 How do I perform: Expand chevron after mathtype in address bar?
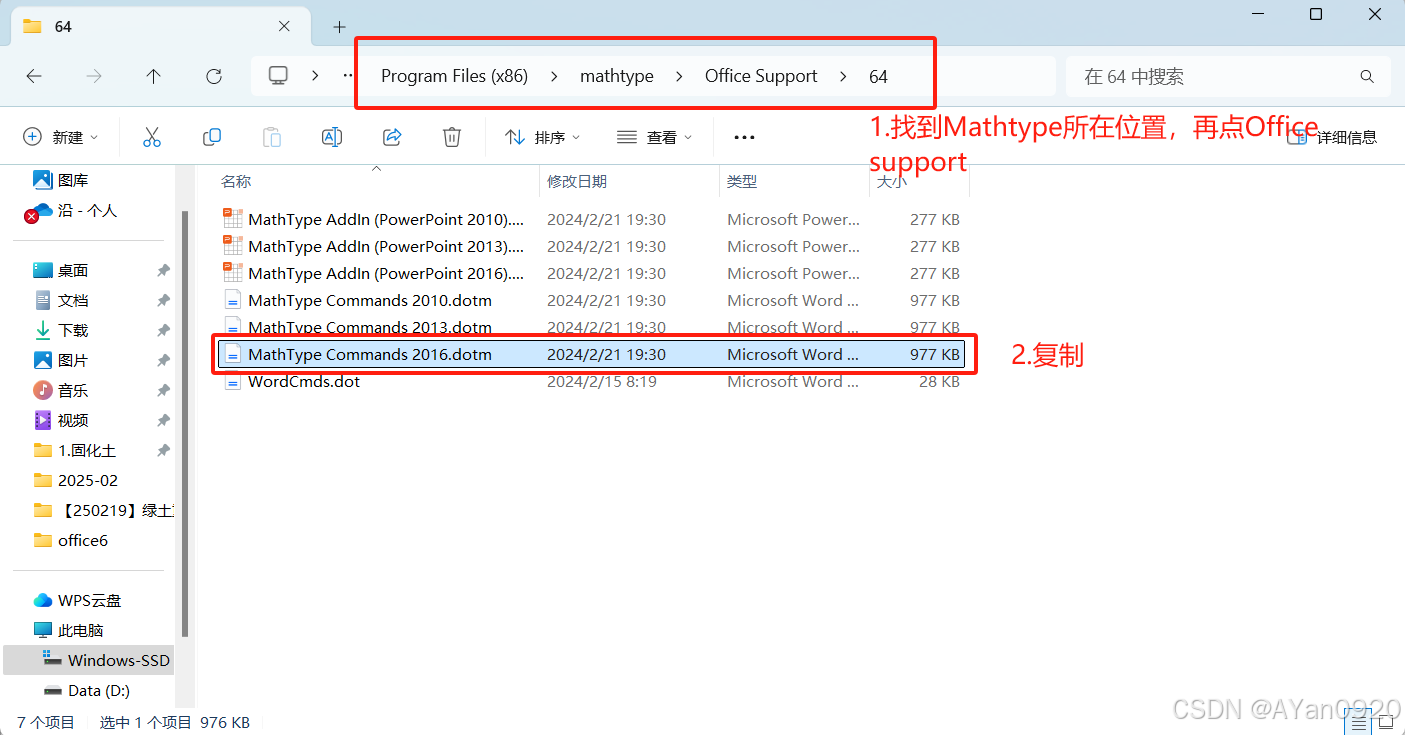coord(679,76)
